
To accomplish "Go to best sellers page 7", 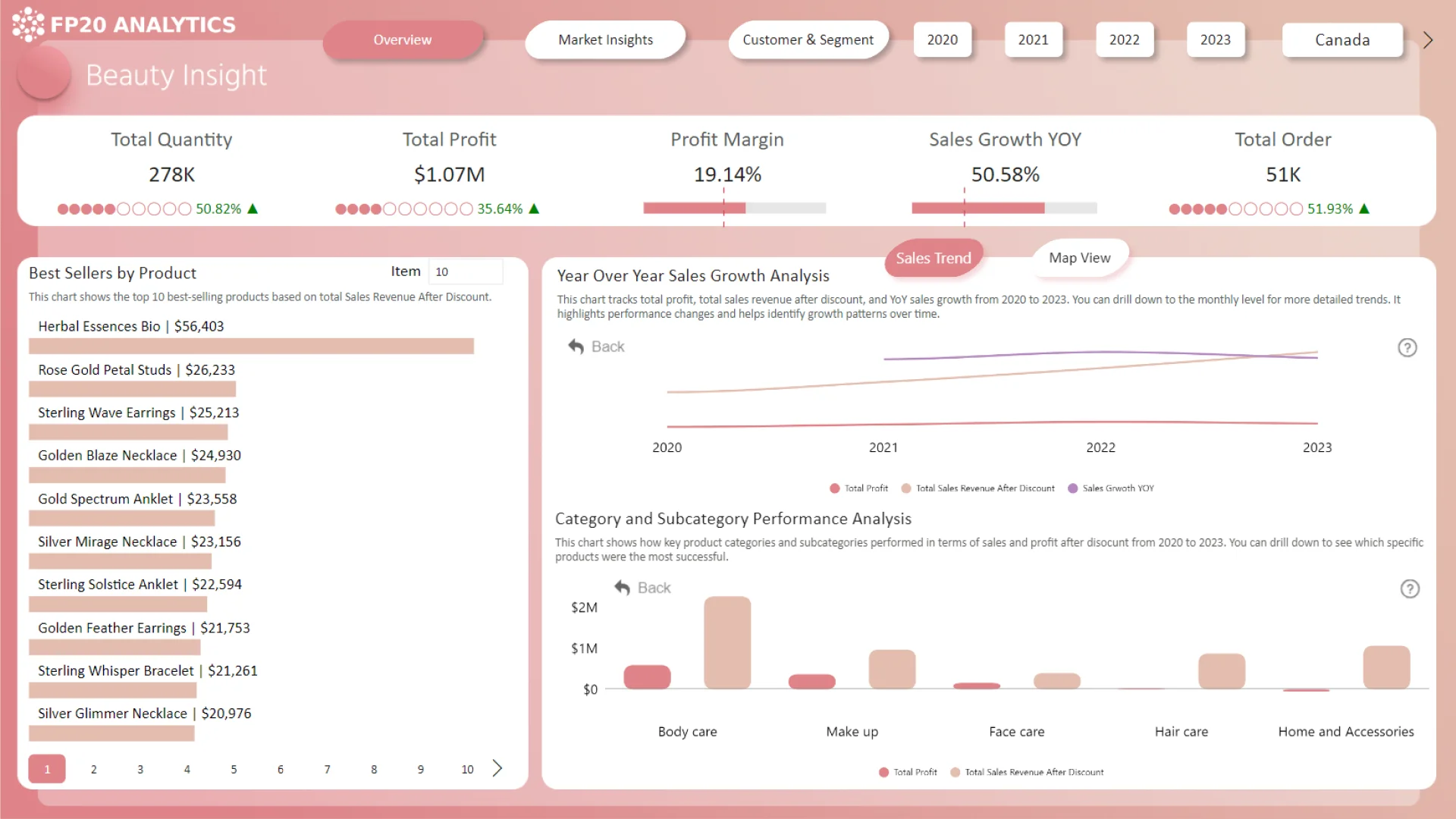I will pos(328,769).
